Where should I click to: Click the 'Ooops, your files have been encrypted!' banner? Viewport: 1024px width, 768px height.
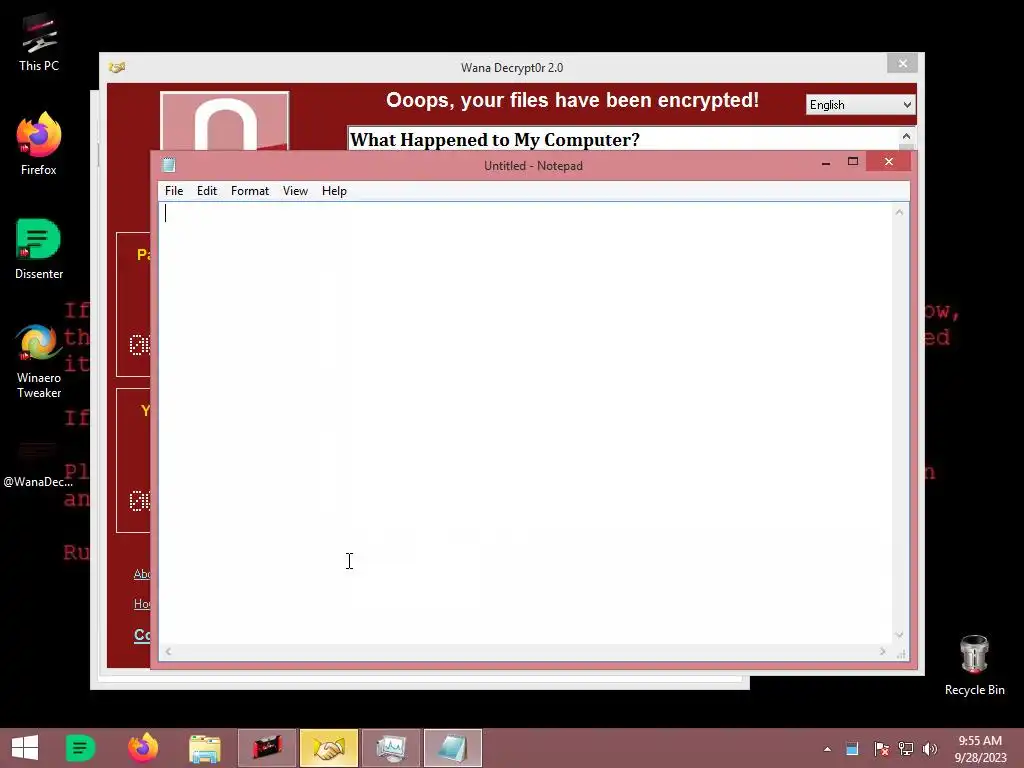point(573,100)
